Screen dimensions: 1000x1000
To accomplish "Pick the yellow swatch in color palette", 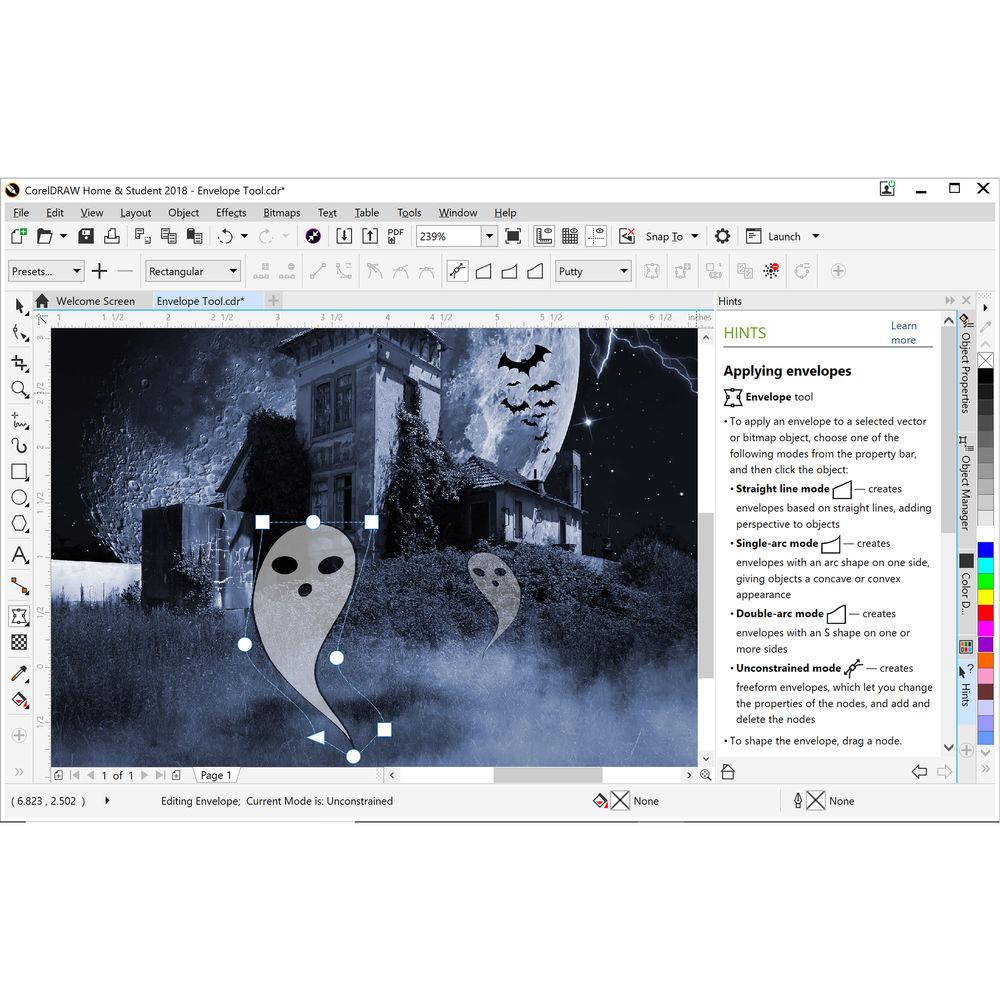I will [x=986, y=596].
